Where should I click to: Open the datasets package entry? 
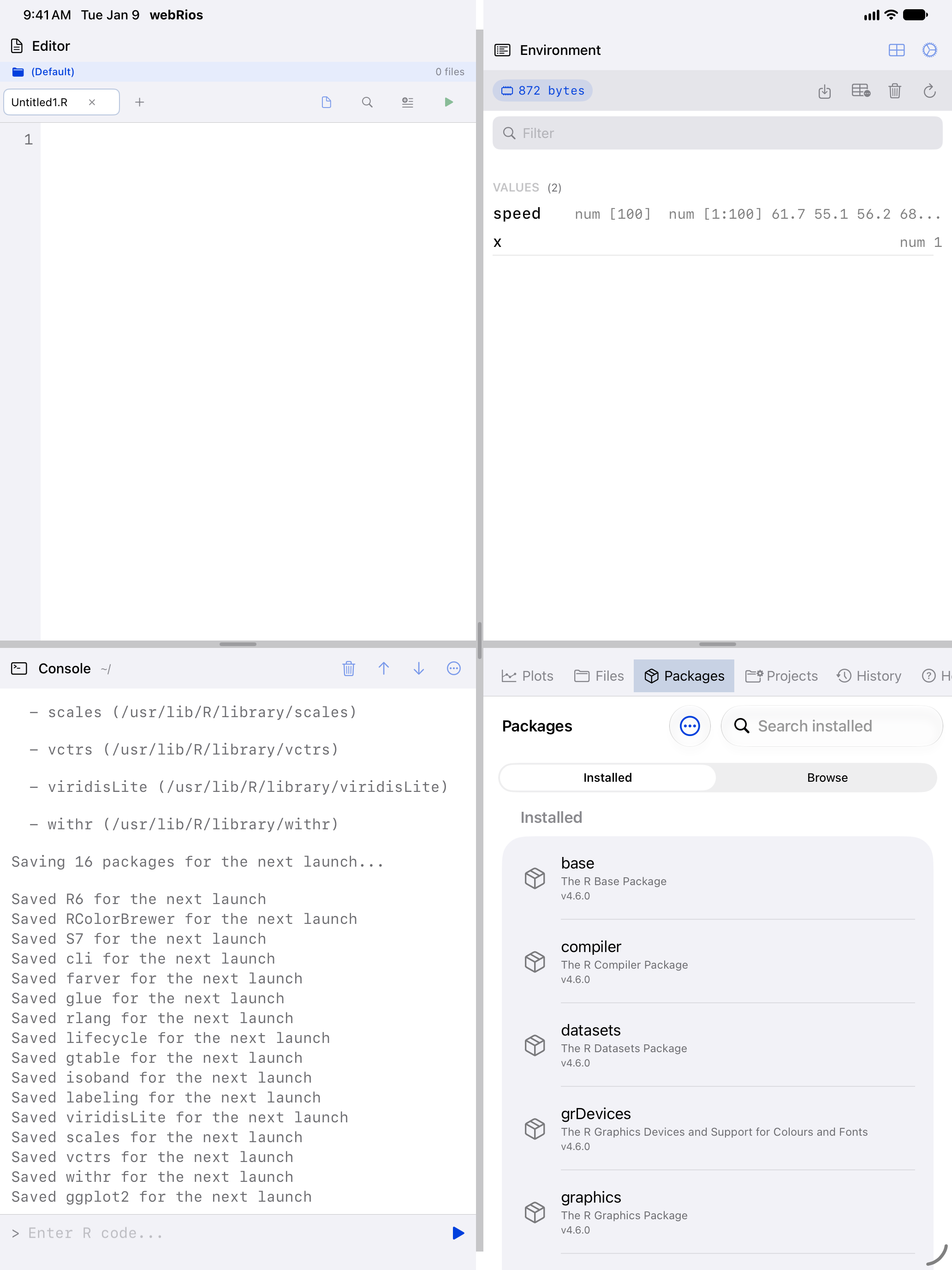717,1046
